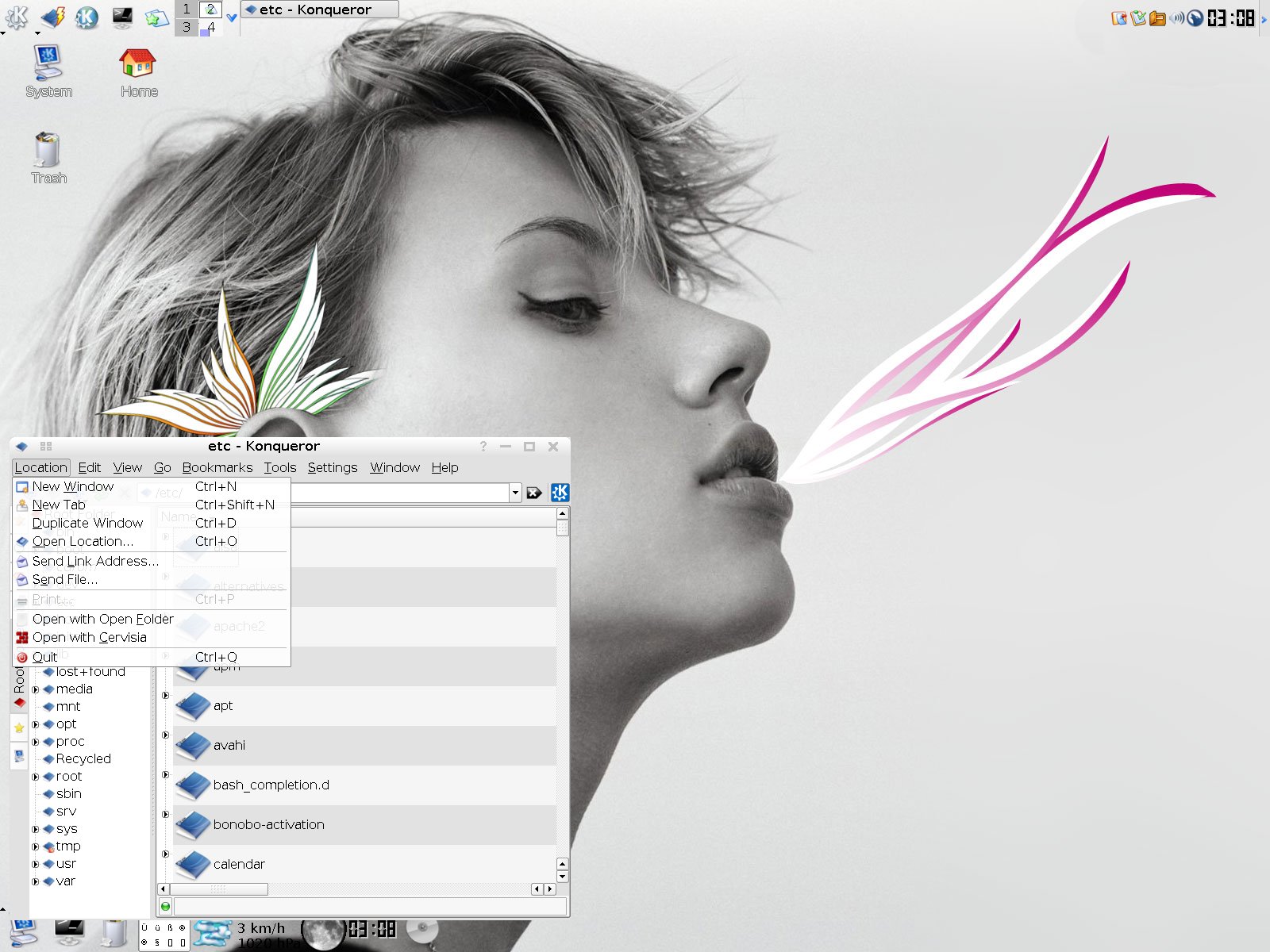Open the blue KDE globe icon

87,17
